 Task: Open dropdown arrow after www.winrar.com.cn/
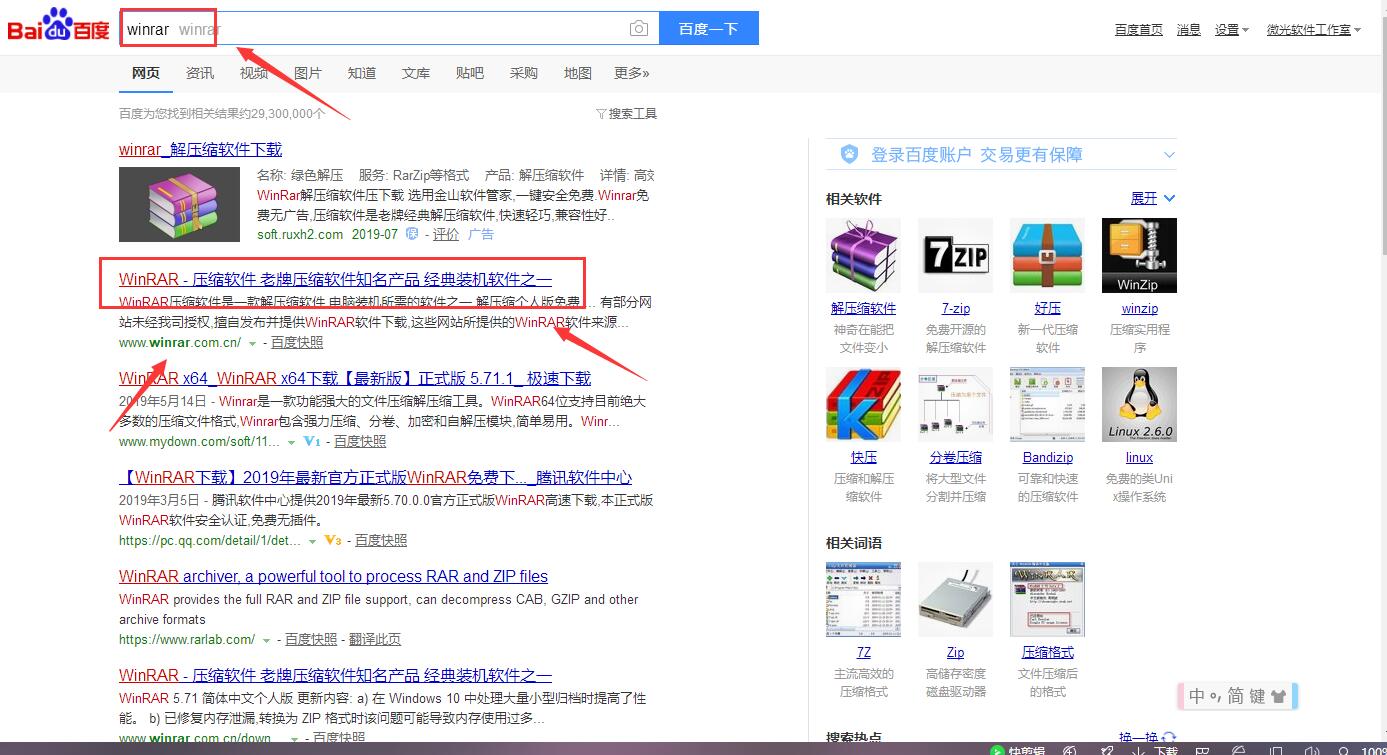pyautogui.click(x=253, y=343)
